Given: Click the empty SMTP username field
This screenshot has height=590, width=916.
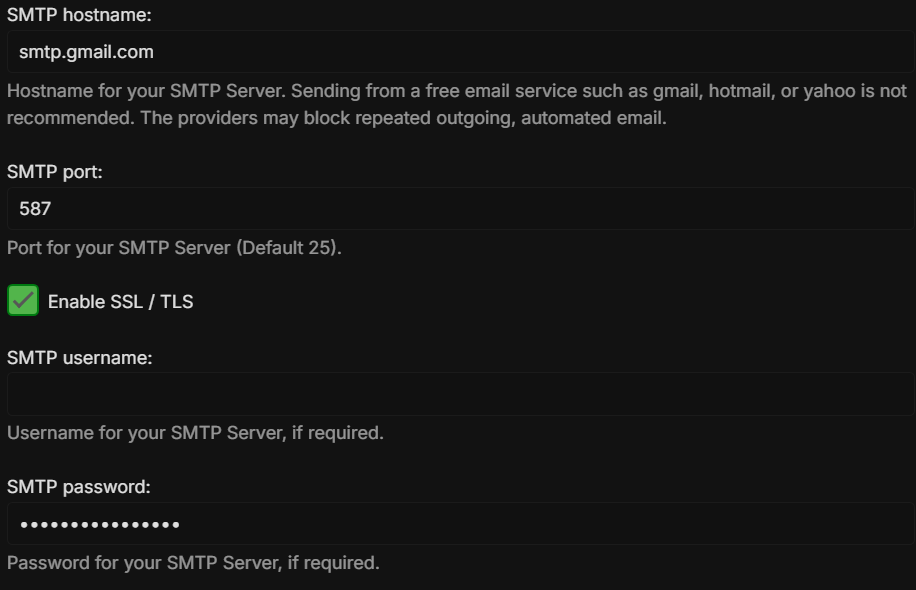Looking at the screenshot, I should tap(460, 394).
